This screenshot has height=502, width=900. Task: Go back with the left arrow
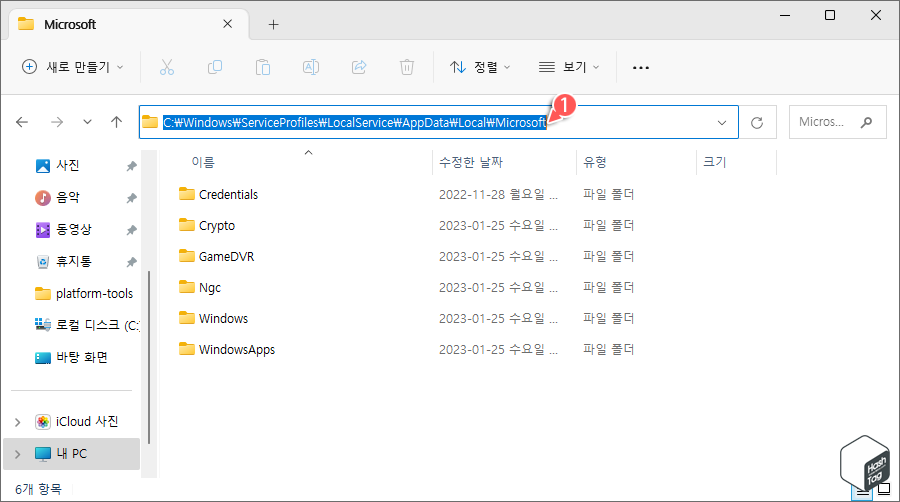22,122
